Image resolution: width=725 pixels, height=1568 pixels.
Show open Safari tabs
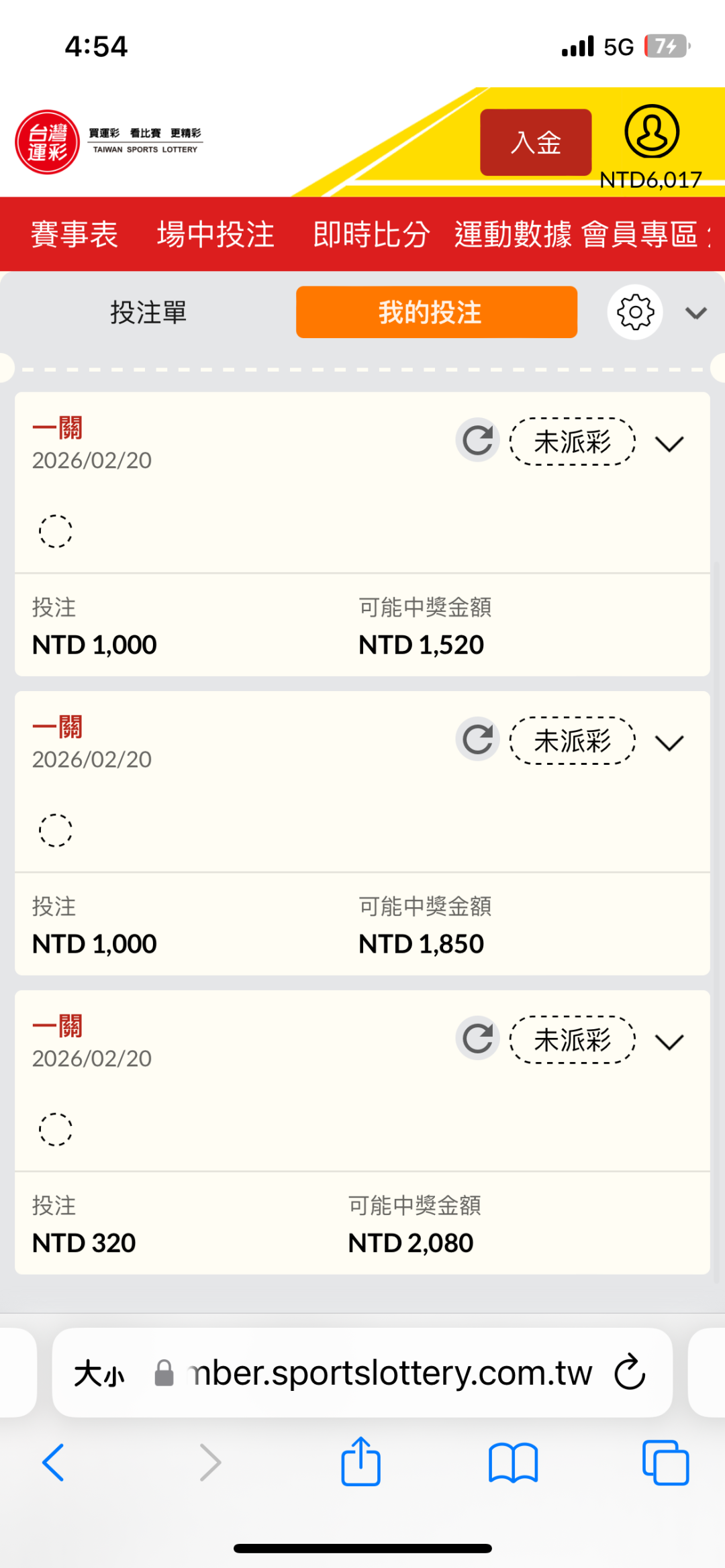click(665, 1463)
